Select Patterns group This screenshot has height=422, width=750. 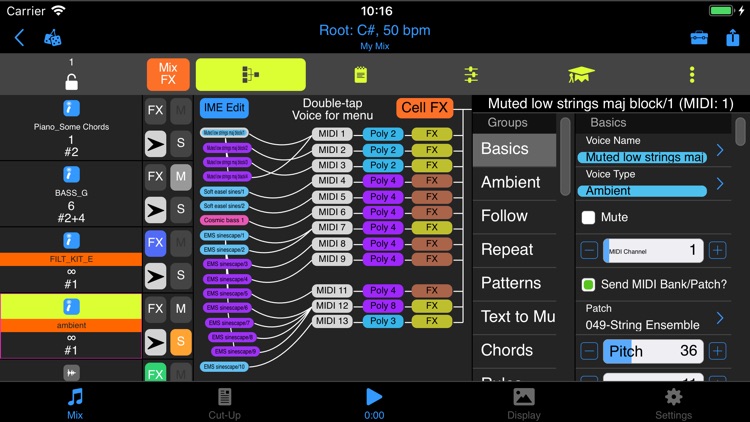[x=515, y=283]
